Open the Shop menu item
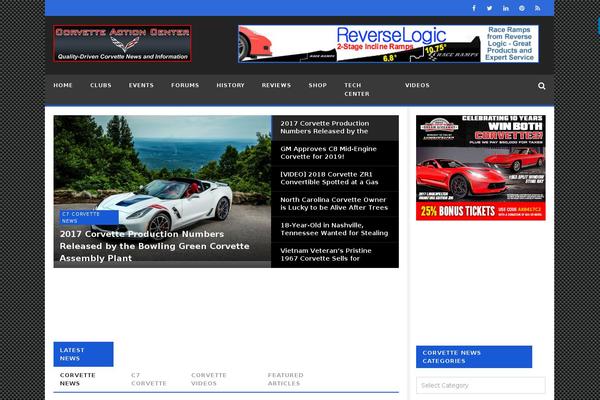Viewport: 600px width, 400px height. point(318,85)
